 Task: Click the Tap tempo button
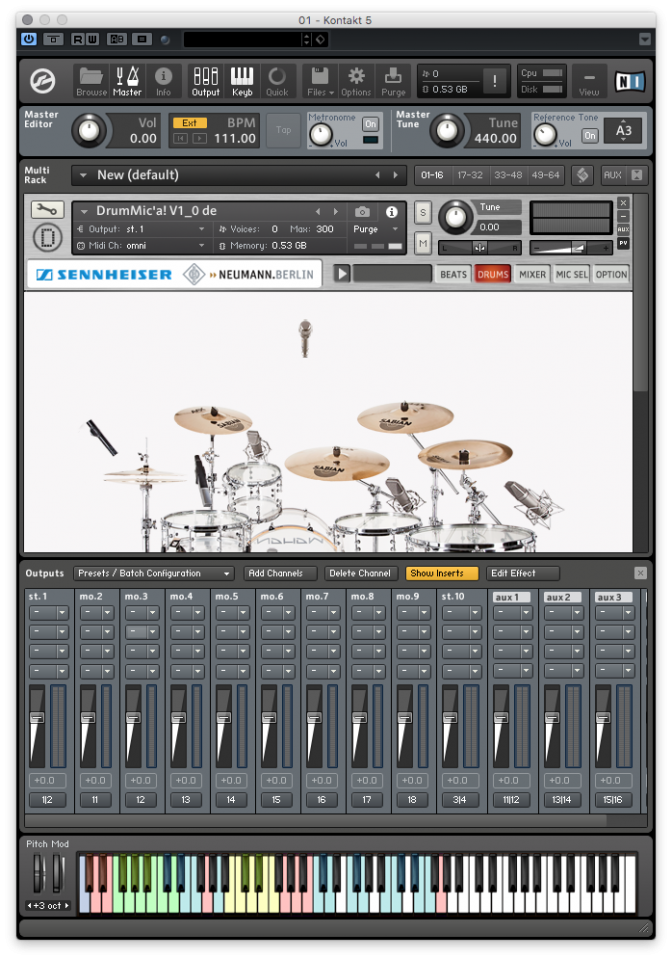click(283, 130)
